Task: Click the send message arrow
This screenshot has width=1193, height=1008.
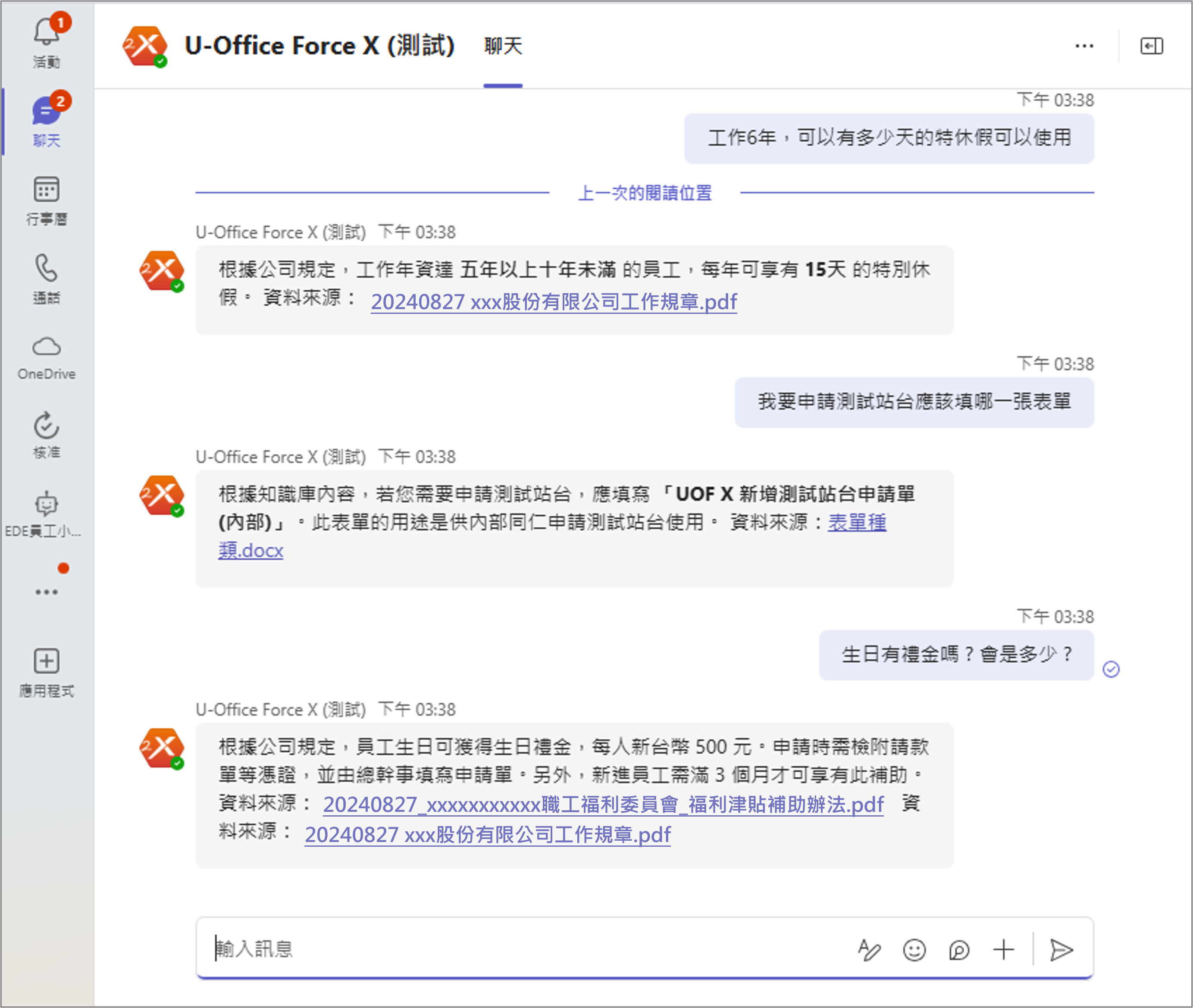Action: click(x=1061, y=950)
